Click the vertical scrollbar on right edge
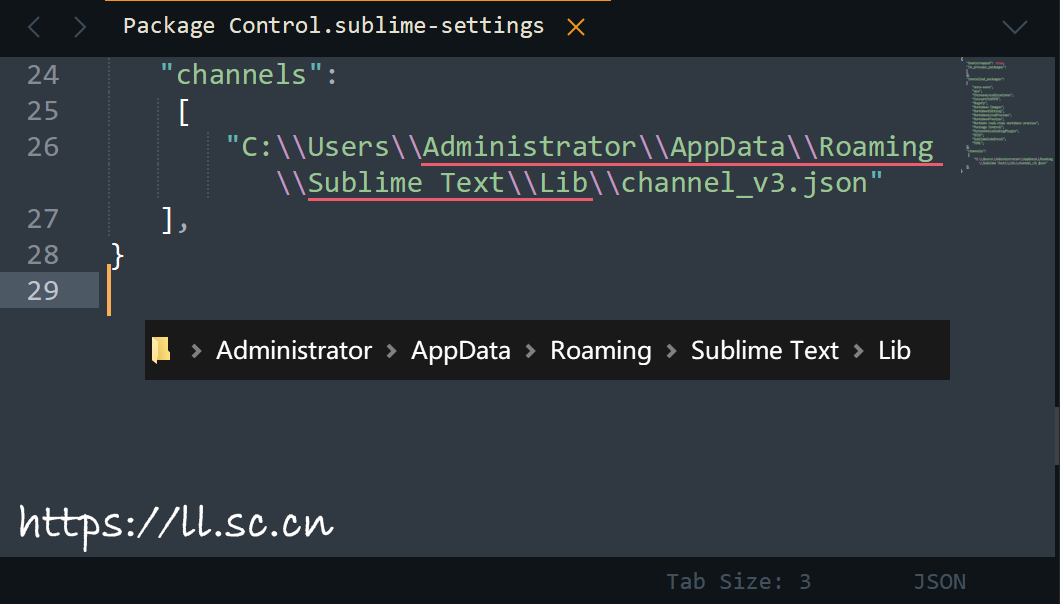The width and height of the screenshot is (1060, 604). tap(1056, 435)
